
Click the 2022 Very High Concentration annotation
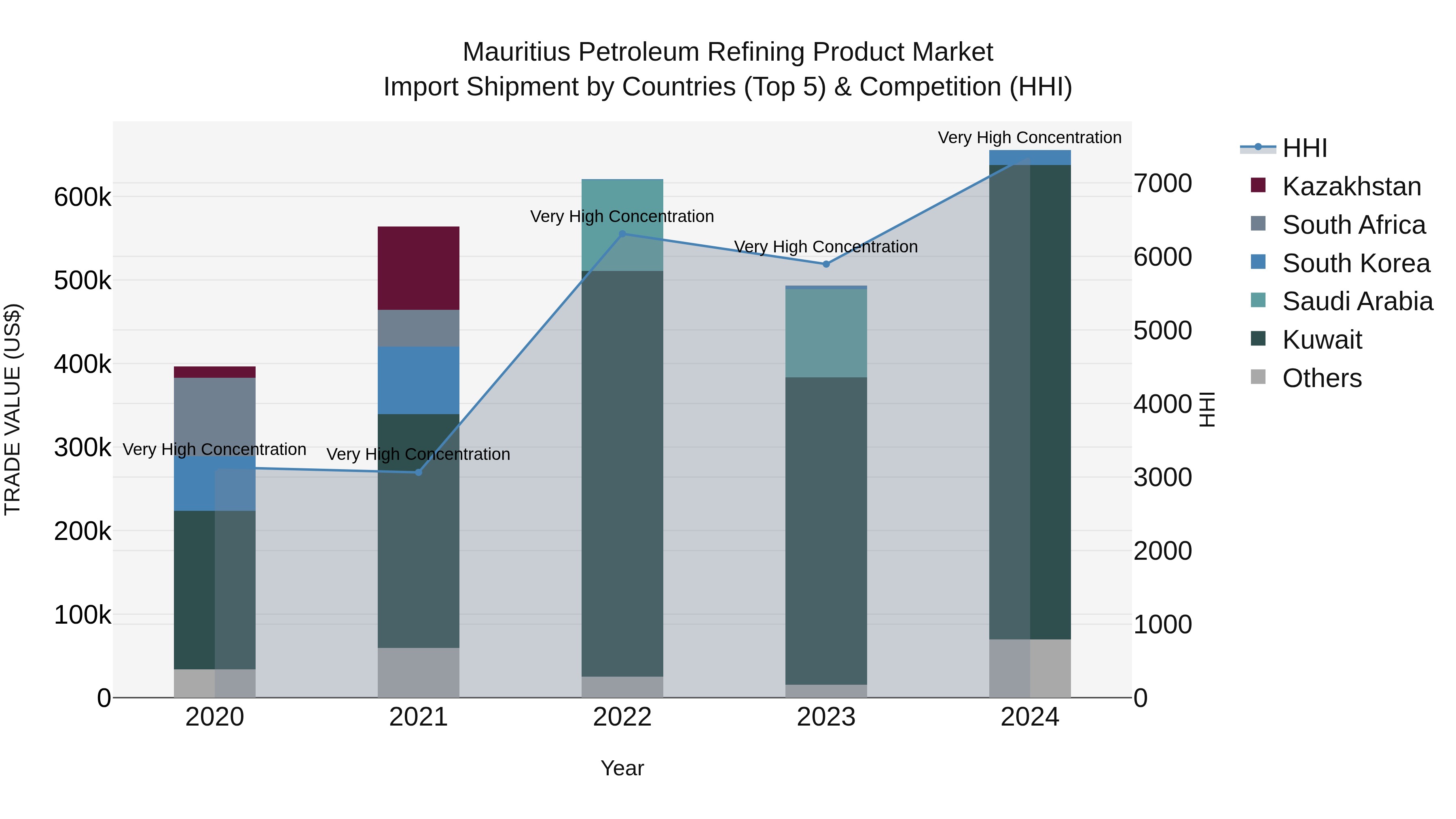point(622,216)
